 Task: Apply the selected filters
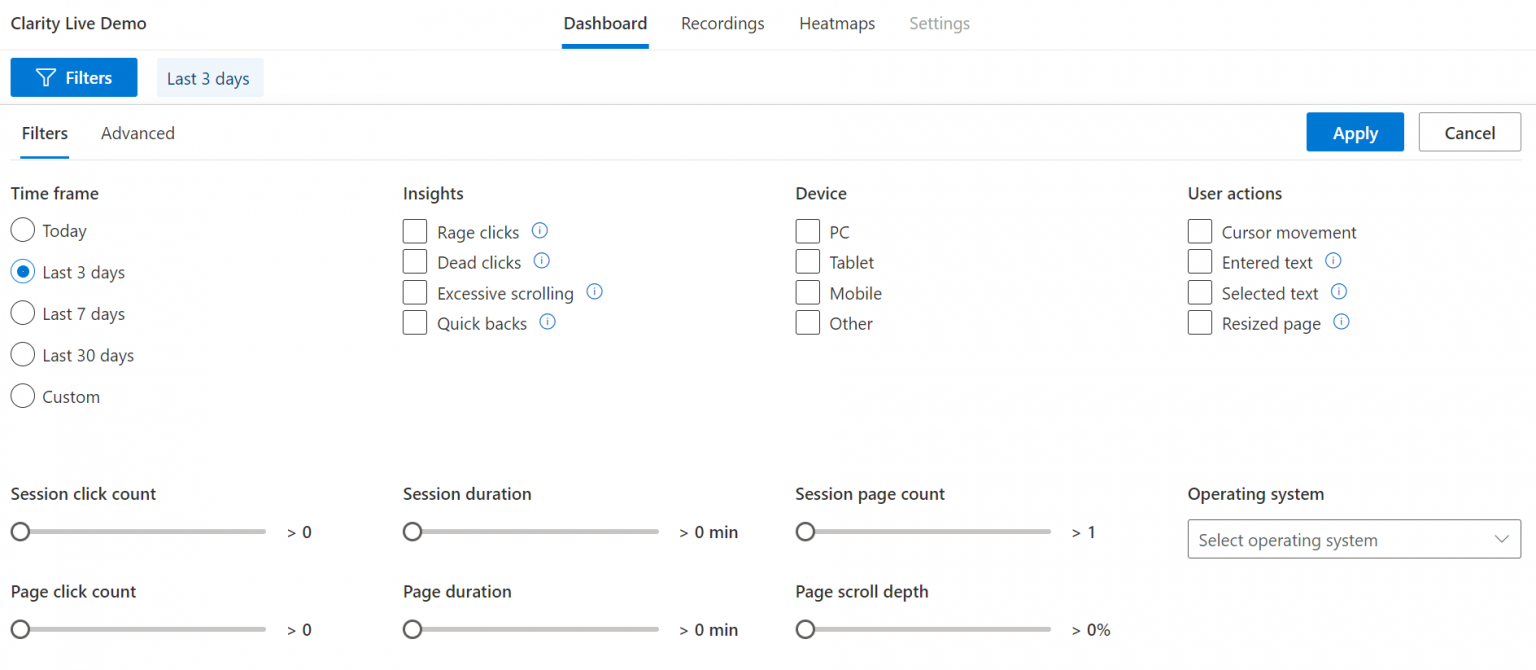pos(1355,132)
